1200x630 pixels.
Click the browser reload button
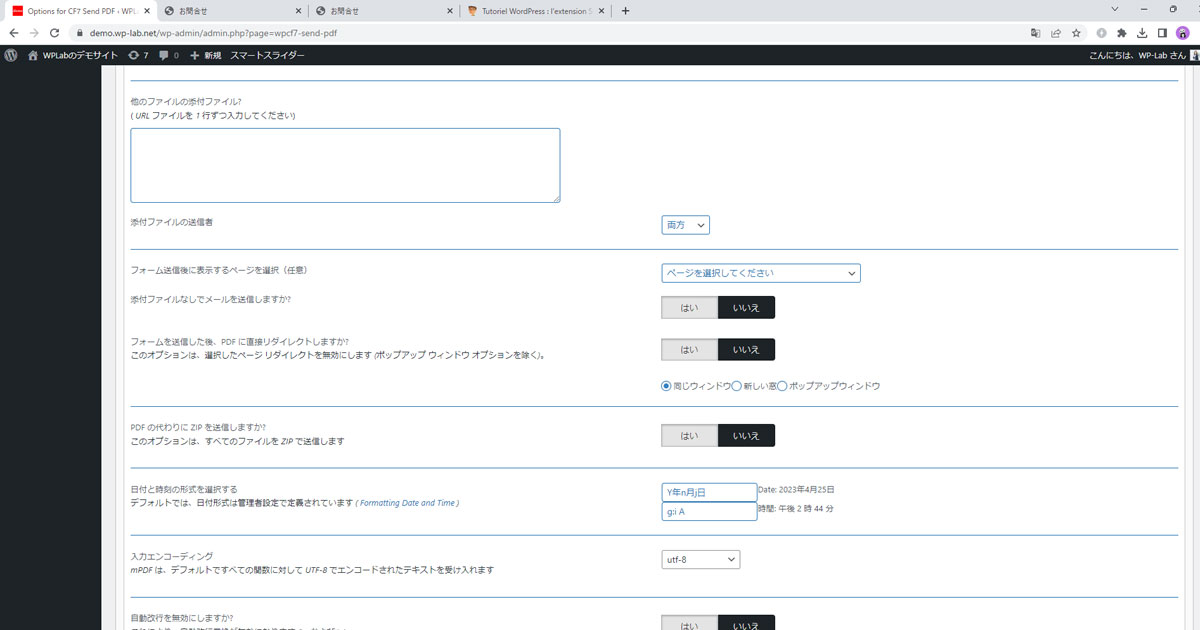54,32
